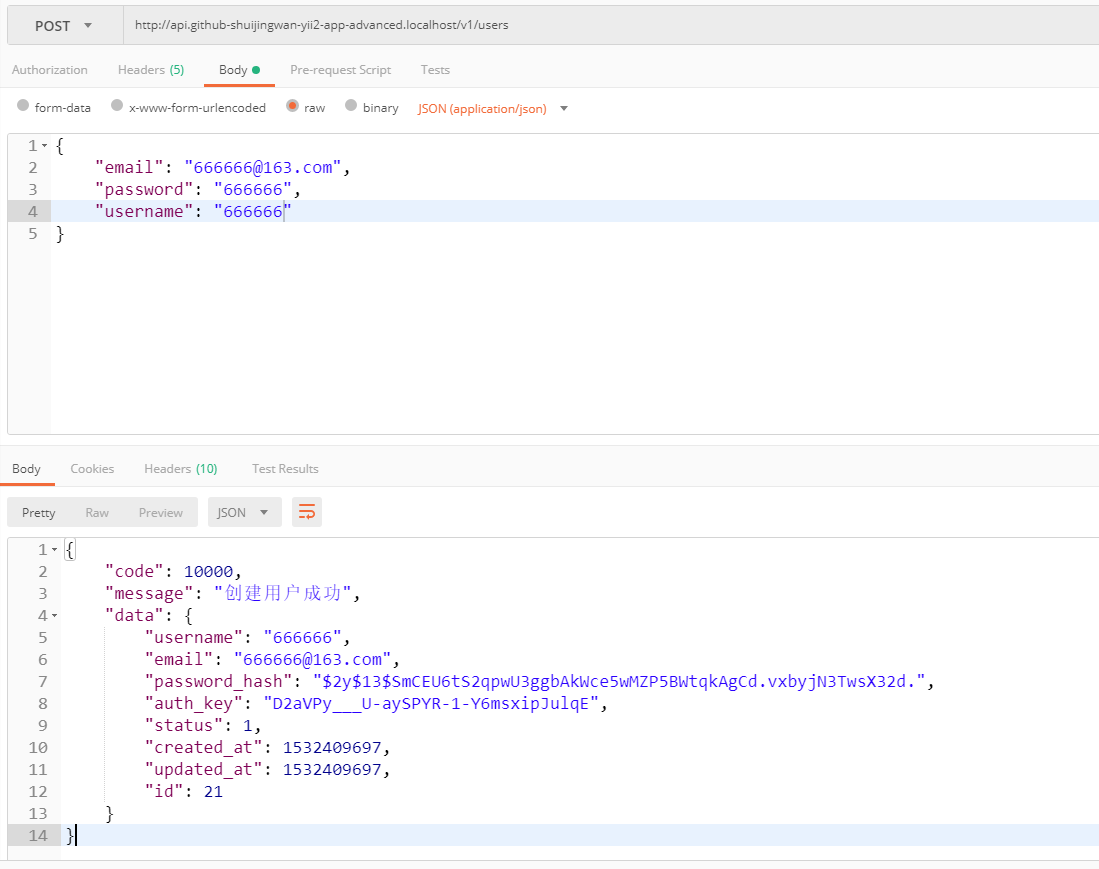This screenshot has width=1099, height=869.
Task: Open the Test Results tab
Action: [x=285, y=469]
